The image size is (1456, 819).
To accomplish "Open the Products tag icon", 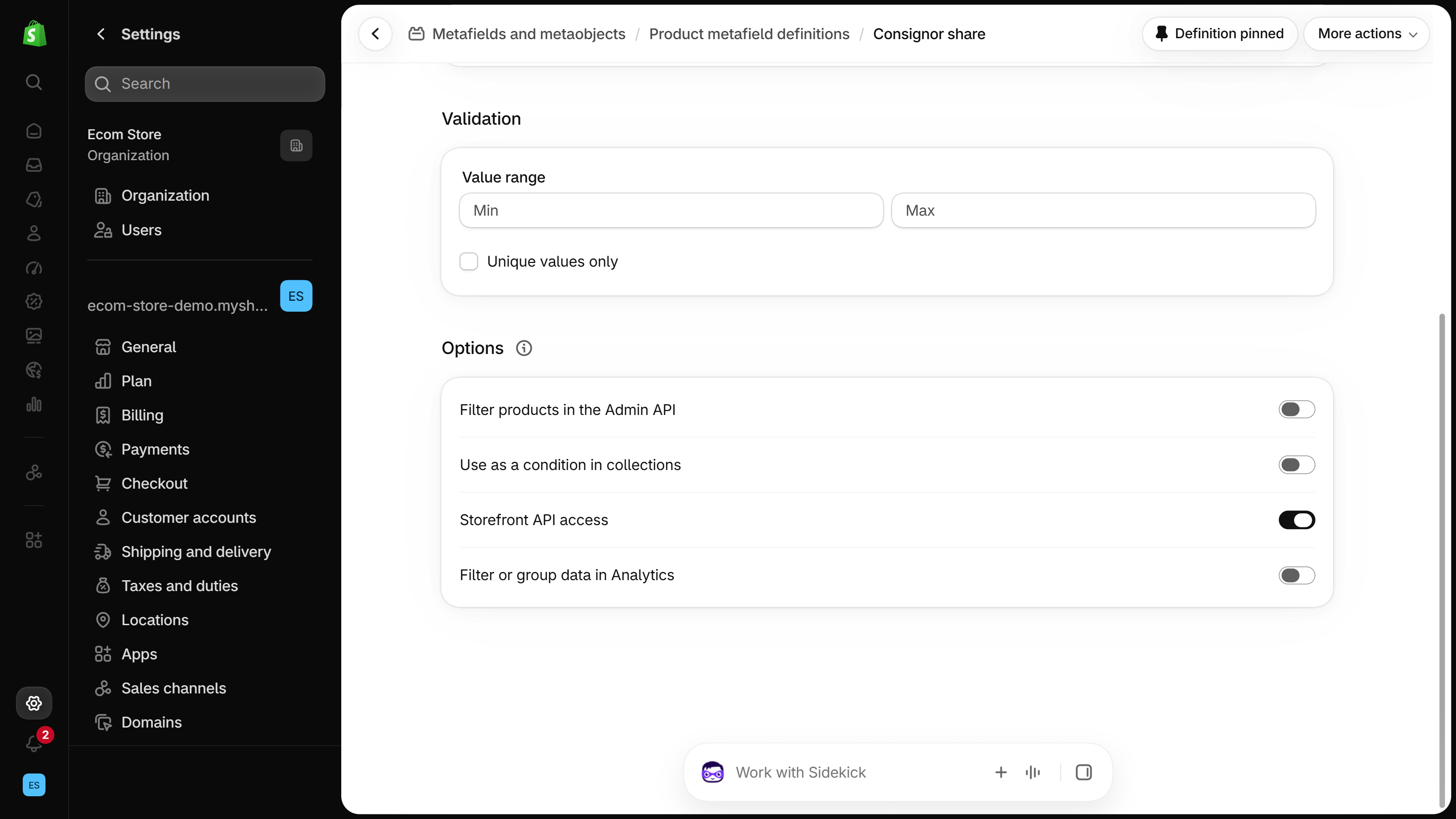I will point(34,199).
